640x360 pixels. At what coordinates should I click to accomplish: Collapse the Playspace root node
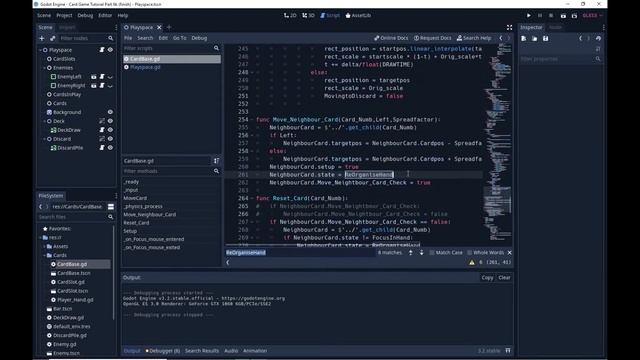(40, 50)
